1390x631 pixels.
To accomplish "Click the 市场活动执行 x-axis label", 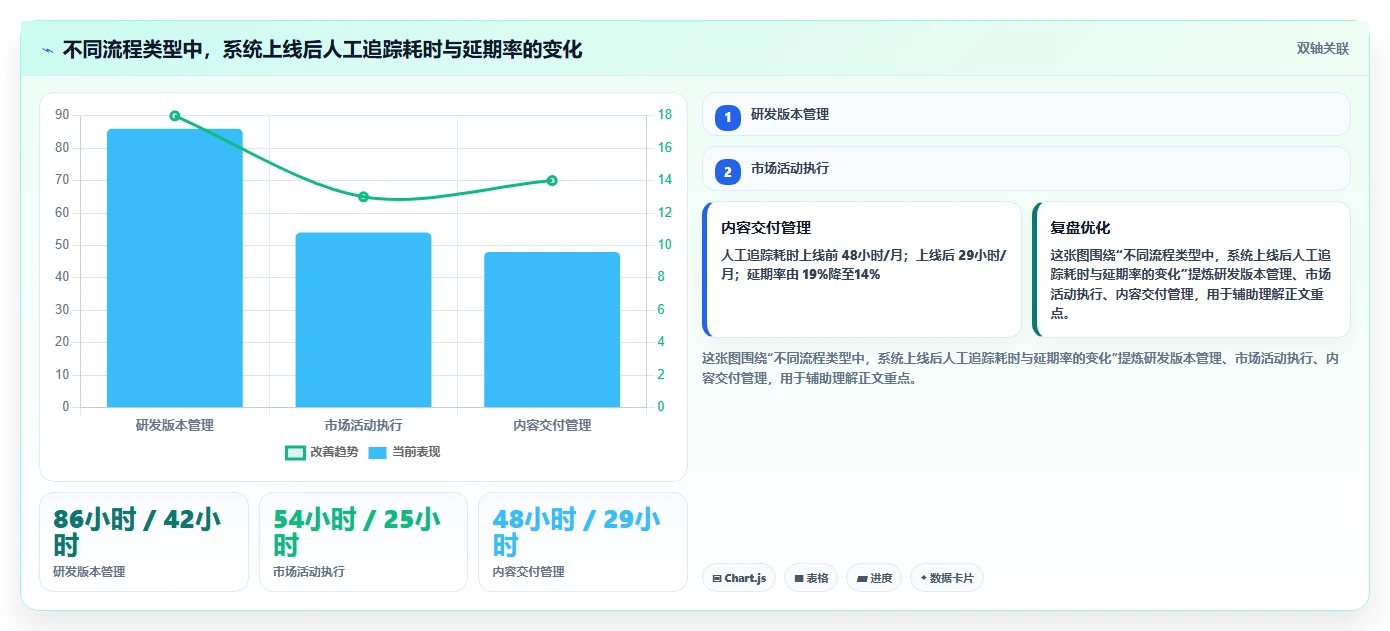I will tap(363, 425).
